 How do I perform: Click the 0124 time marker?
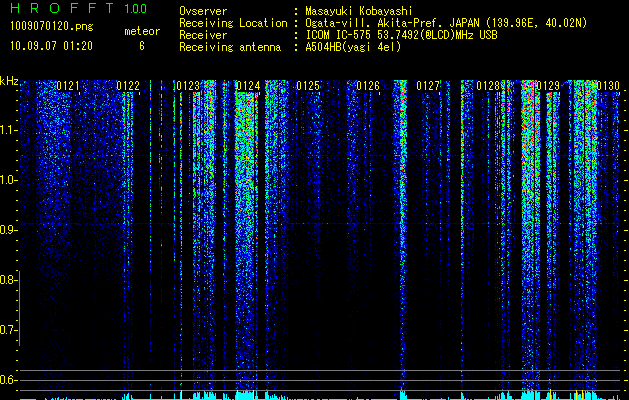tap(248, 86)
